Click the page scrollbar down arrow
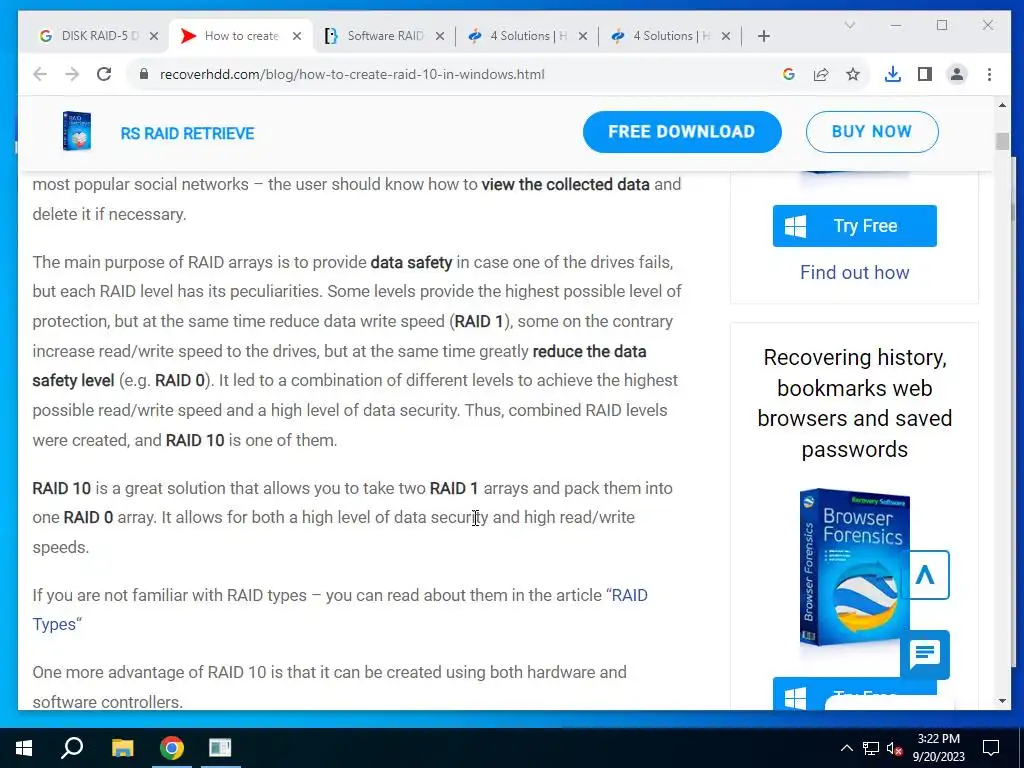This screenshot has height=768, width=1024. pyautogui.click(x=1002, y=701)
